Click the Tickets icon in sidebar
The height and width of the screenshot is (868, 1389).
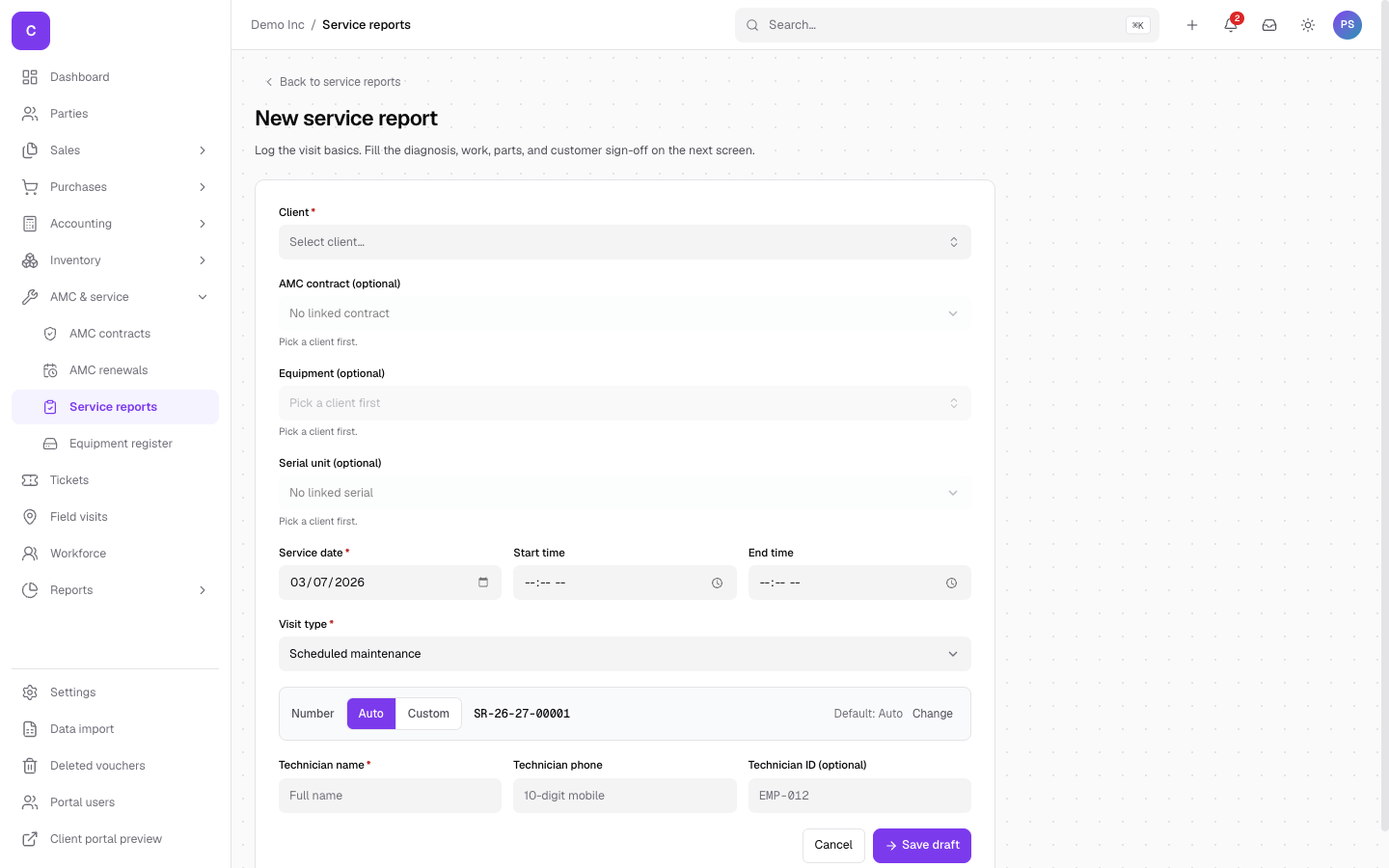point(30,480)
